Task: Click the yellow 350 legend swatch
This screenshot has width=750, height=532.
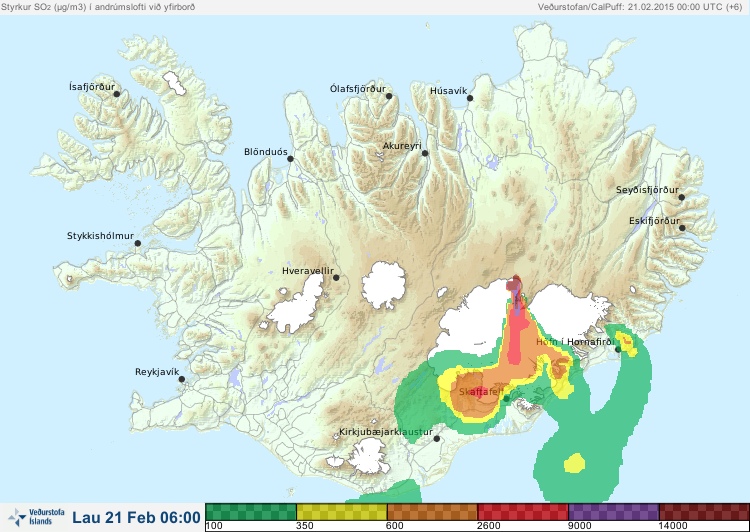Action: pos(342,512)
